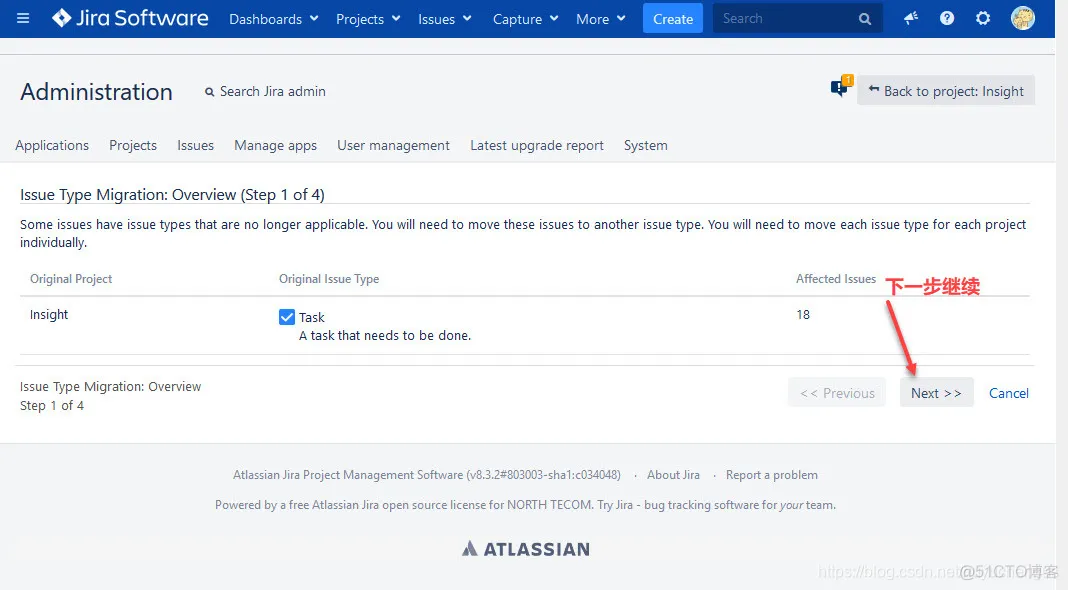This screenshot has width=1068, height=590.
Task: Open the hamburger sidebar menu
Action: point(23,18)
